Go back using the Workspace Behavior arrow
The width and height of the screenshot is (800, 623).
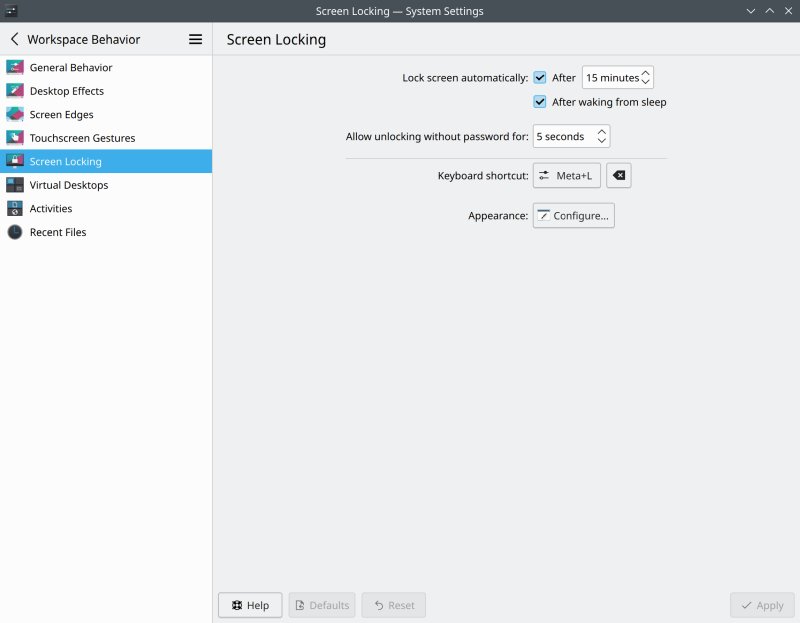pos(15,39)
